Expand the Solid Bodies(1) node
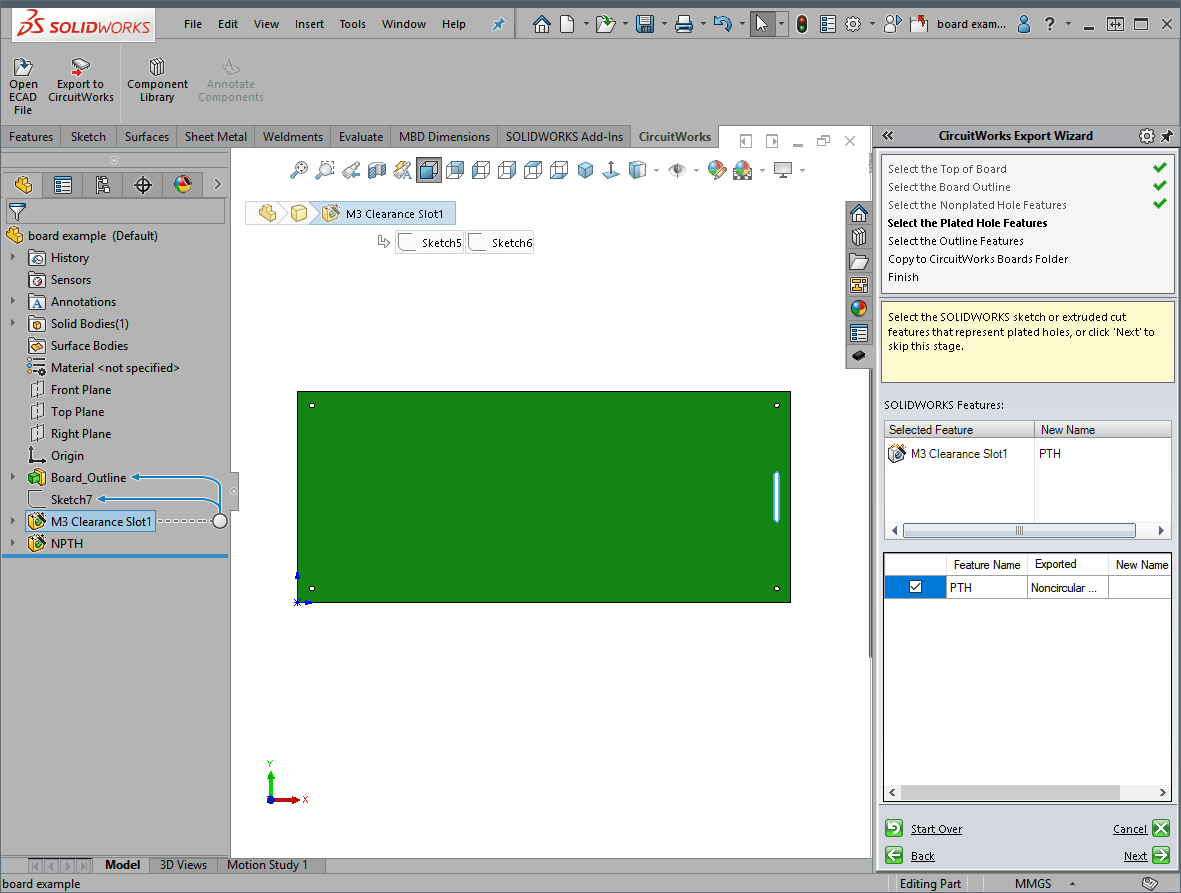This screenshot has width=1181, height=893. (x=13, y=323)
